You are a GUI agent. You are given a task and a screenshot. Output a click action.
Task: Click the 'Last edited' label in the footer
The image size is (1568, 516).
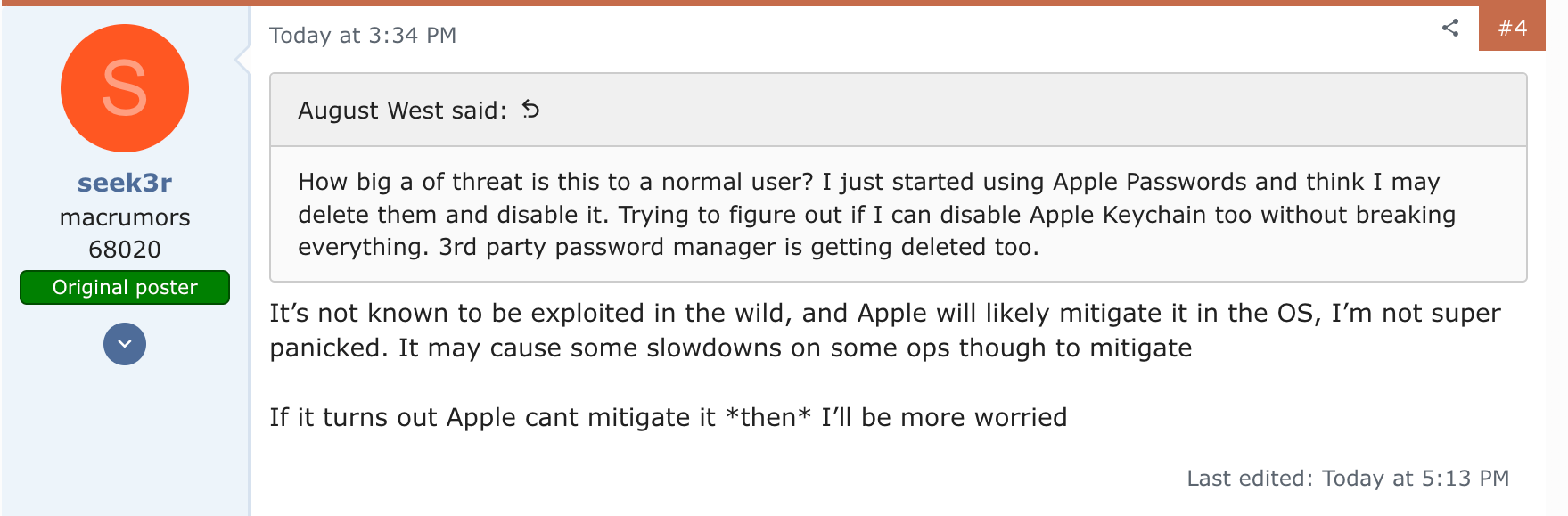[x=1249, y=479]
